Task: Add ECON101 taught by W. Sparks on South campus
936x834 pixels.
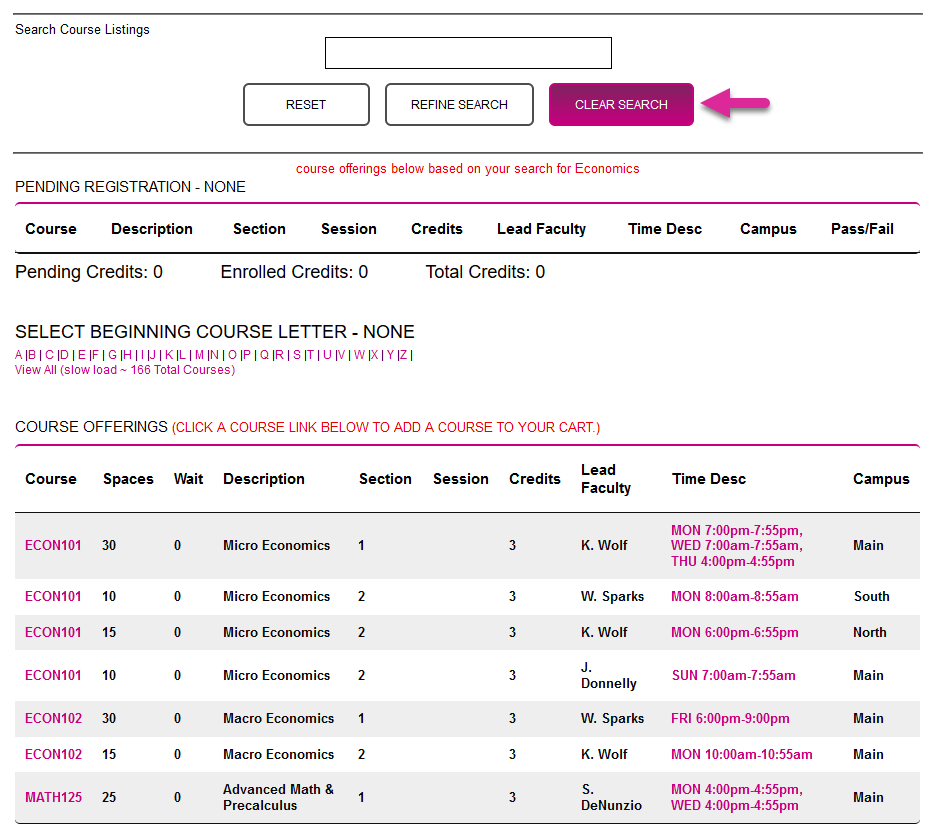Action: coord(53,597)
